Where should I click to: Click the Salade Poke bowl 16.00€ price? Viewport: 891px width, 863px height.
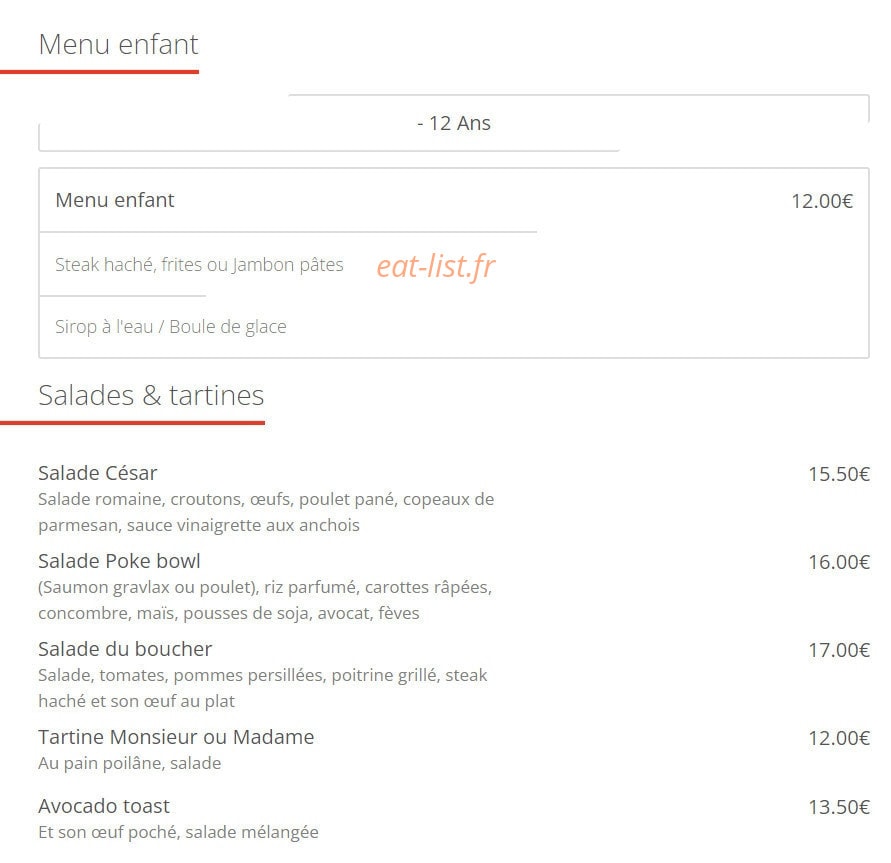pyautogui.click(x=839, y=562)
